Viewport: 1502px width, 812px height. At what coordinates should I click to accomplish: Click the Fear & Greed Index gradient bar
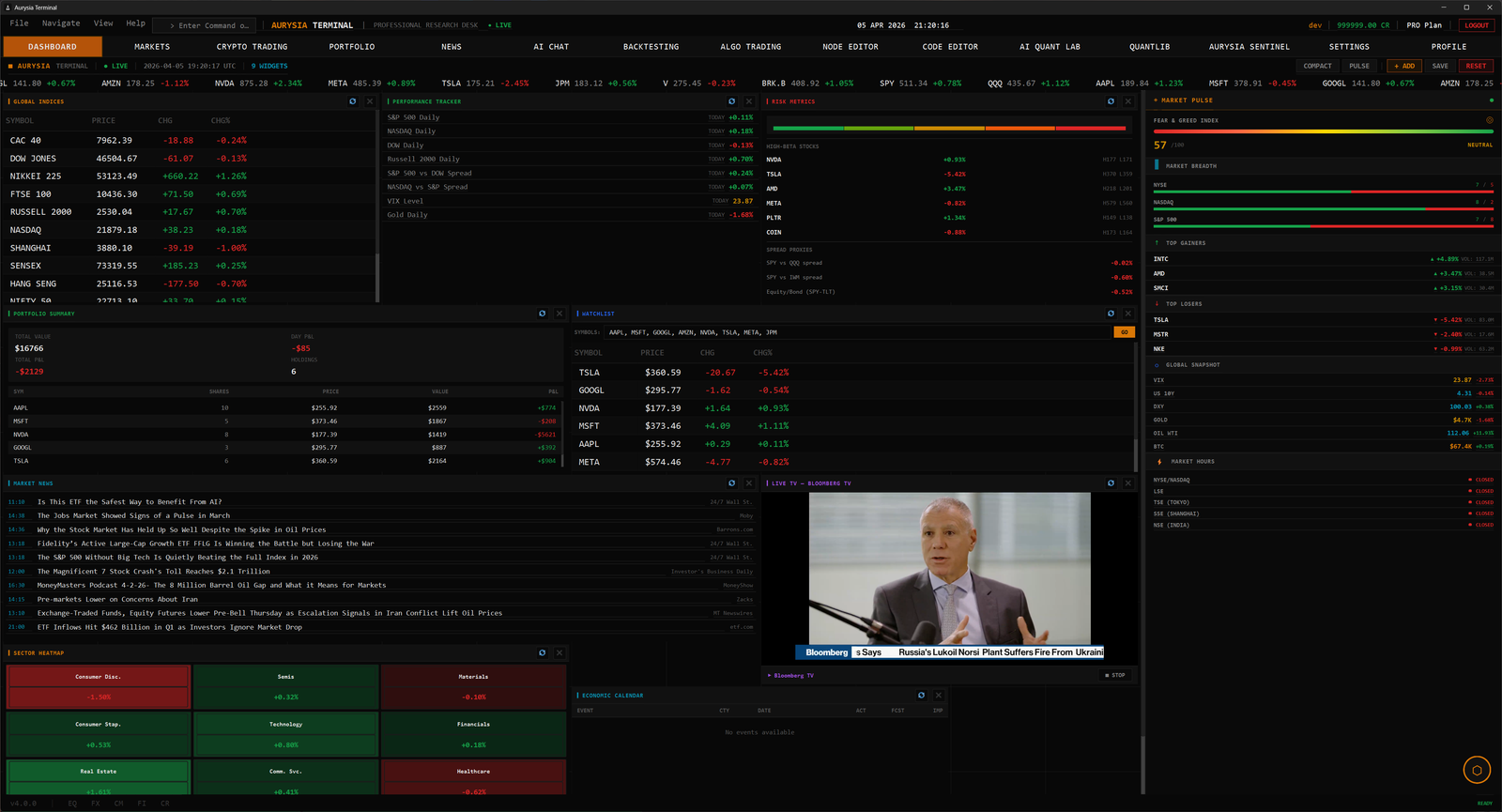(1323, 131)
